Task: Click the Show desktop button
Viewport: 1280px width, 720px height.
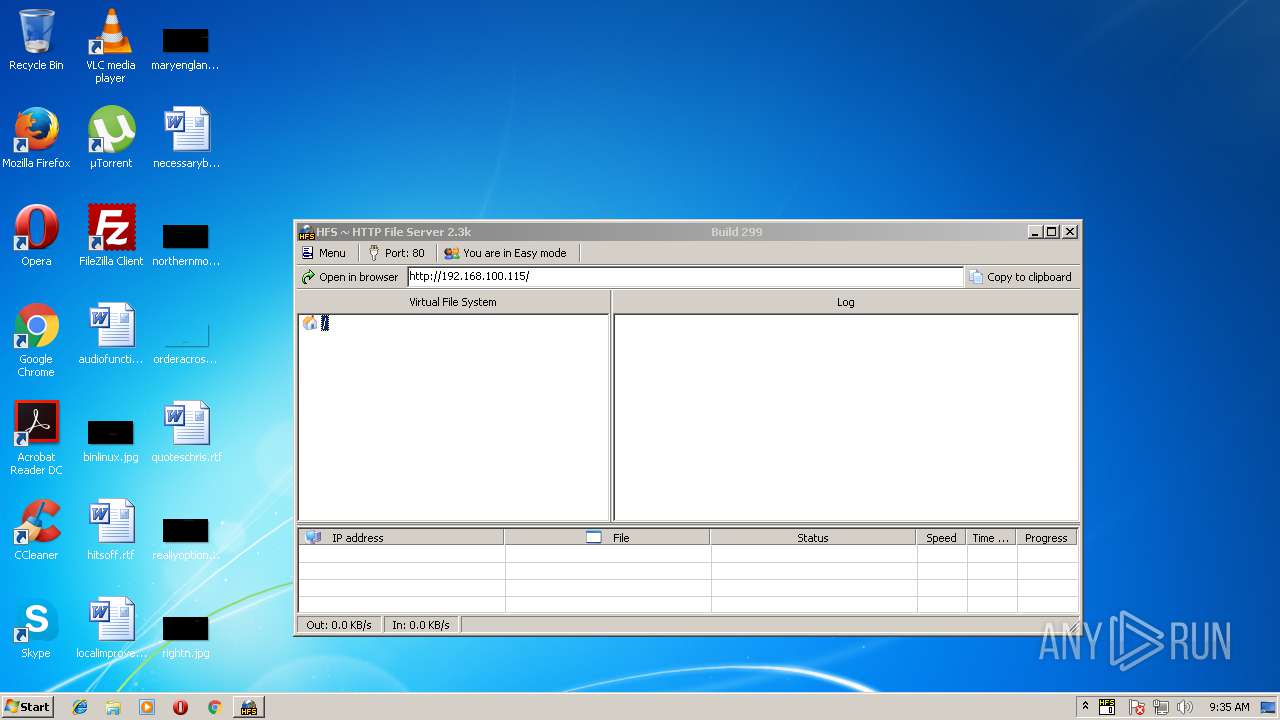Action: click(1270, 707)
